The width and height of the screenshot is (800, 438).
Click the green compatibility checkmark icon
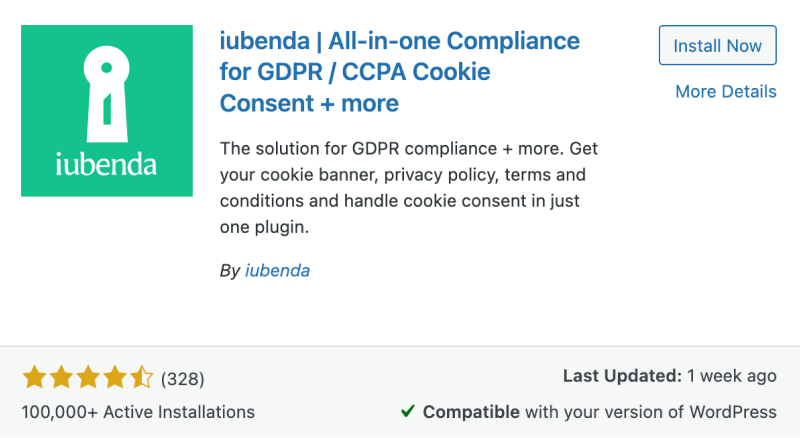click(408, 411)
